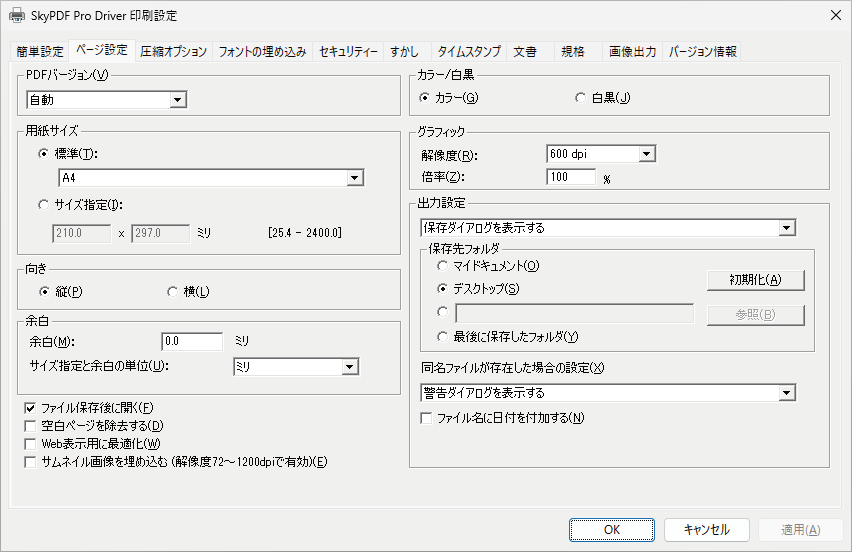This screenshot has height=552, width=852.
Task: Enable 空白ページを除去する checkbox
Action: point(30,426)
